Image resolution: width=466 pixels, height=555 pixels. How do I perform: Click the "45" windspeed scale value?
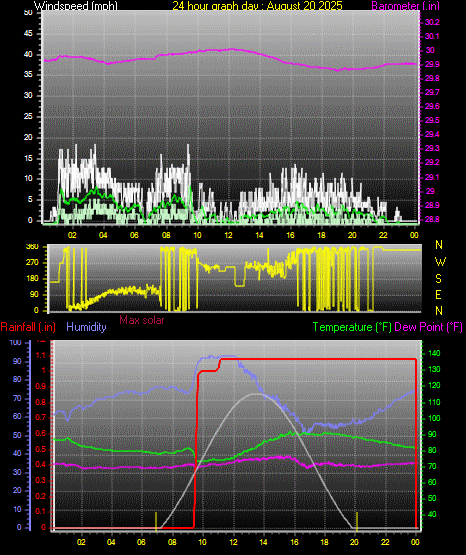28,34
